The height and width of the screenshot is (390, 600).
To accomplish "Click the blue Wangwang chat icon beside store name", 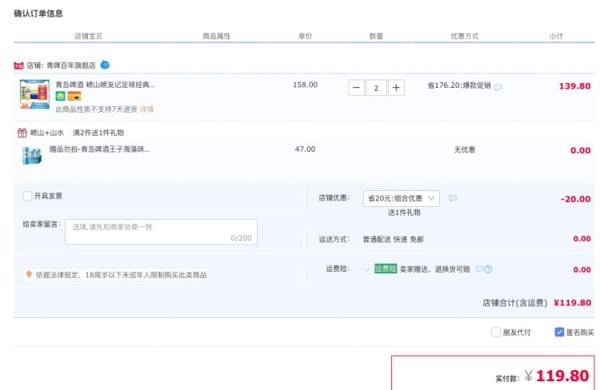I will pyautogui.click(x=105, y=65).
